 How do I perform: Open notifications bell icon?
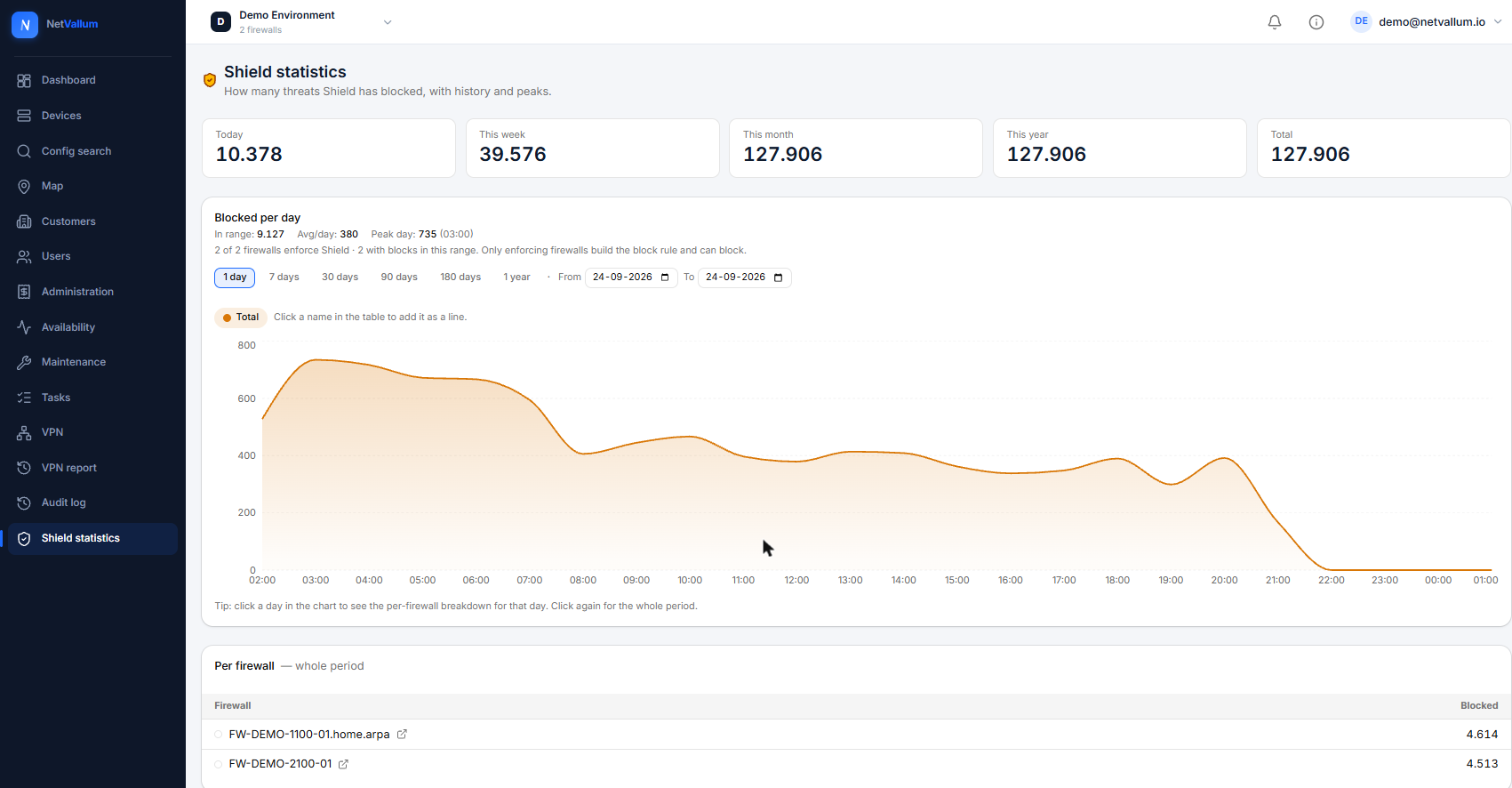tap(1274, 22)
